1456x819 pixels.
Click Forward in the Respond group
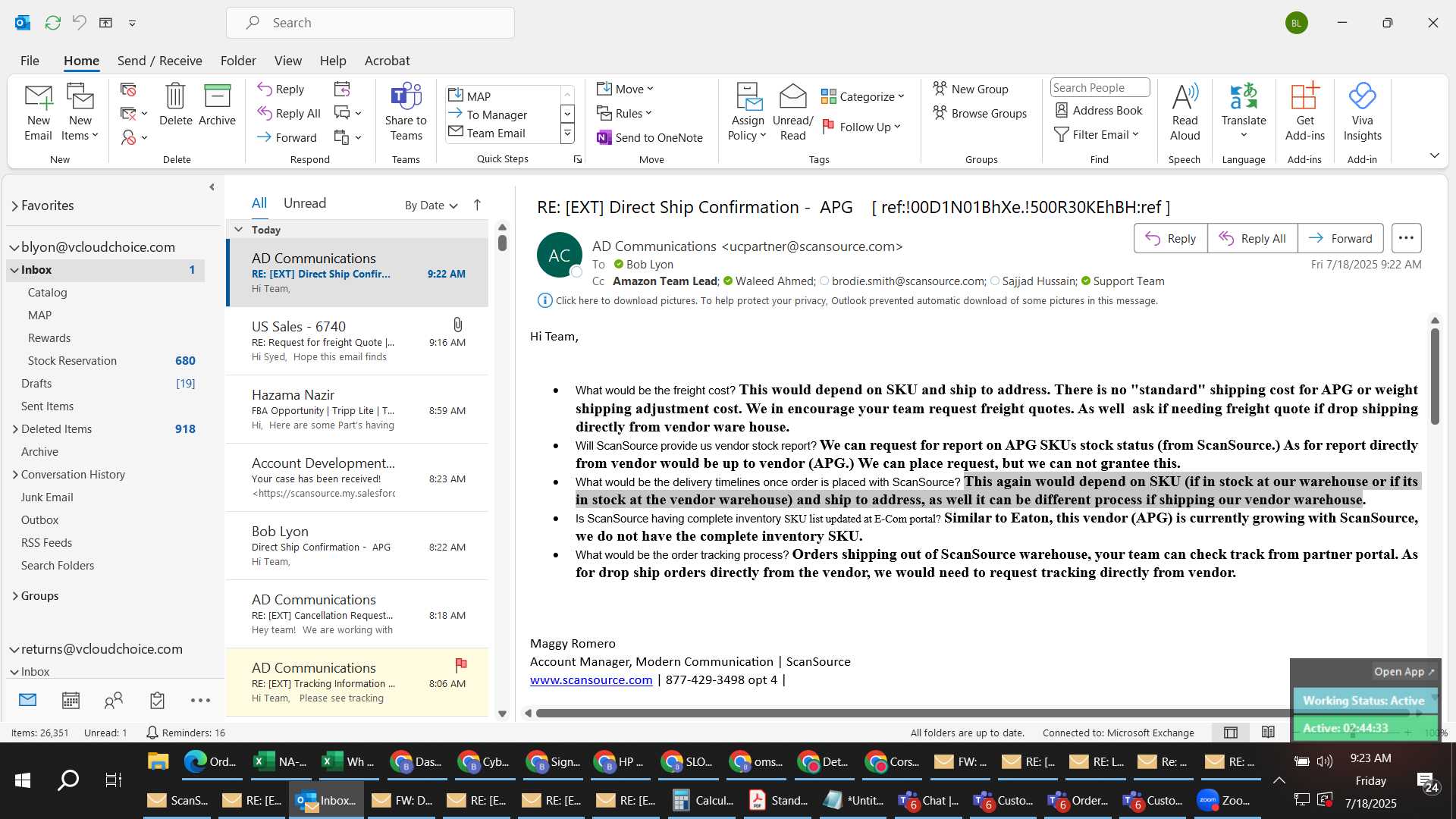point(287,137)
